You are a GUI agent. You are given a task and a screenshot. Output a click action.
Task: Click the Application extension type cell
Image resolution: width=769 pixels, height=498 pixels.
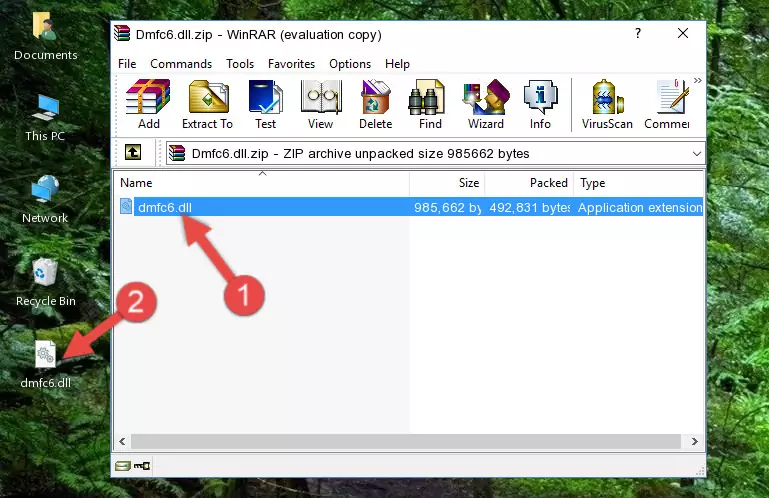click(x=640, y=208)
